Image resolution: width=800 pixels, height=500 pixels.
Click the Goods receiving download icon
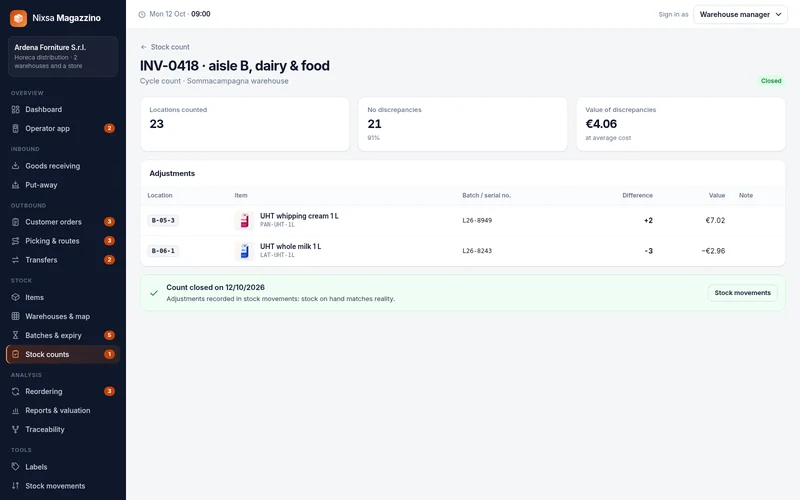(x=15, y=166)
